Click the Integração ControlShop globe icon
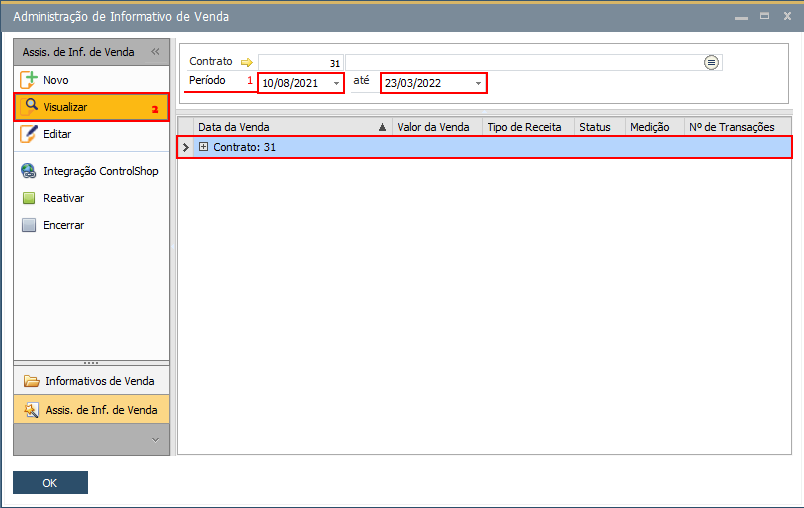Image resolution: width=804 pixels, height=508 pixels. (29, 171)
